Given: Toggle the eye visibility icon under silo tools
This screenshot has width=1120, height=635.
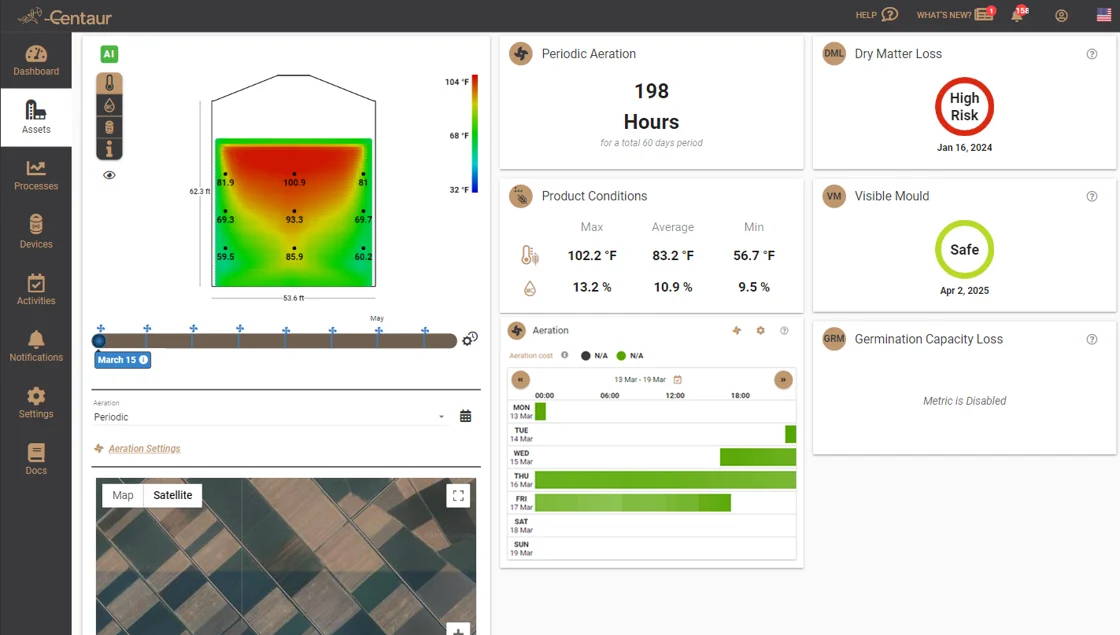Looking at the screenshot, I should click(x=110, y=175).
